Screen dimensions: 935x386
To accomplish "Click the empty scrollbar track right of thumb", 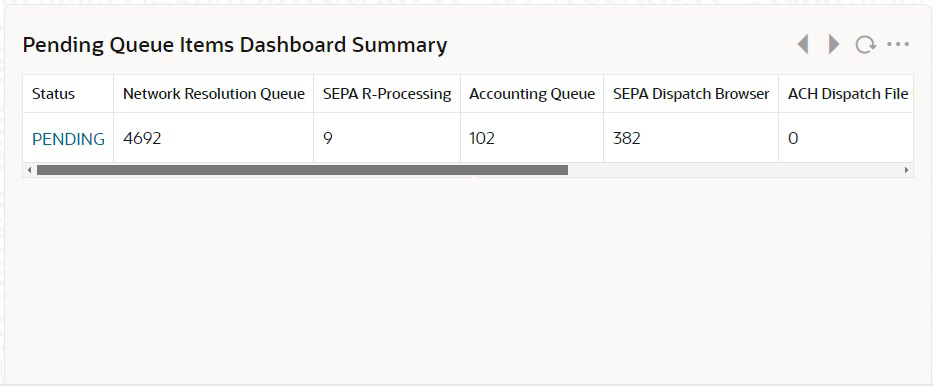I will [735, 170].
